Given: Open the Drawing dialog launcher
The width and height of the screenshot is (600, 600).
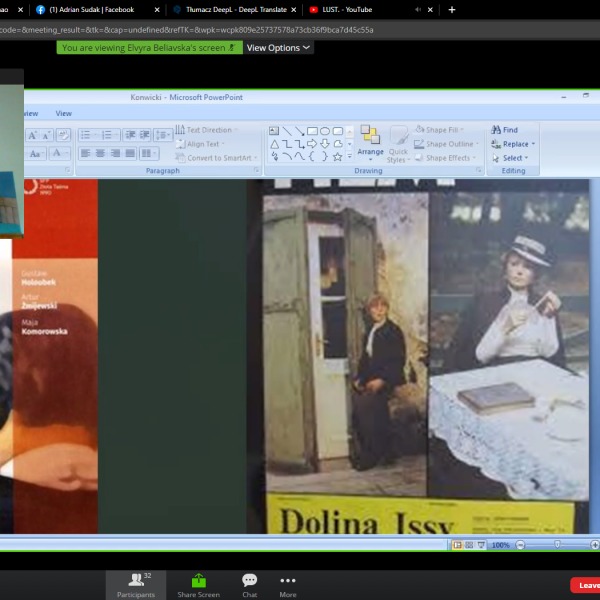Looking at the screenshot, I should pos(479,170).
